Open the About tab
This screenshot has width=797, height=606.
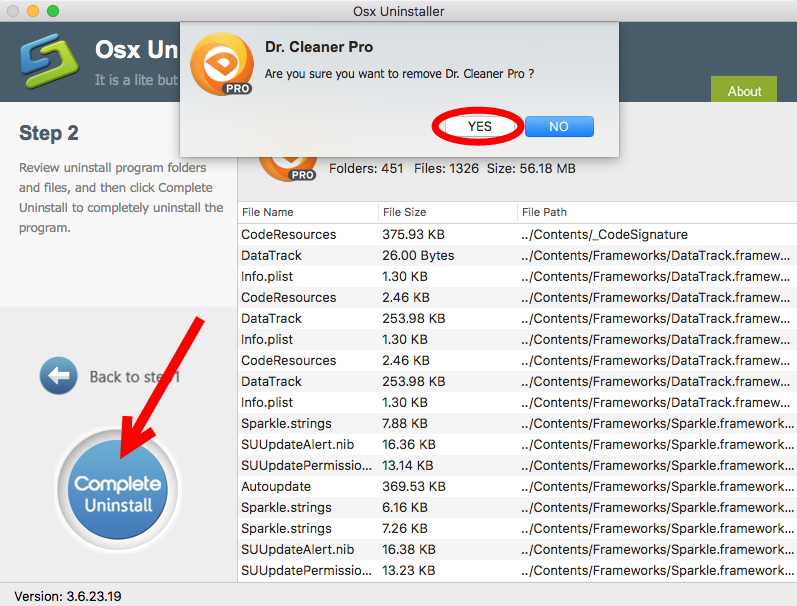click(744, 90)
